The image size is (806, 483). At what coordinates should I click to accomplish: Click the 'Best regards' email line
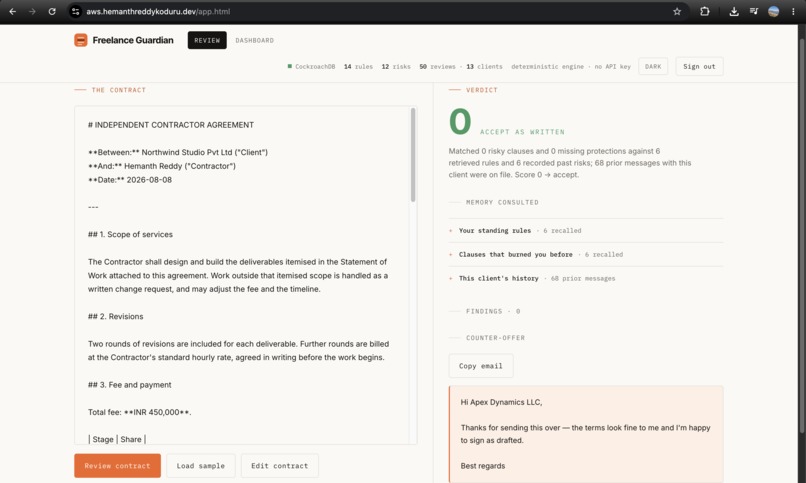click(483, 466)
